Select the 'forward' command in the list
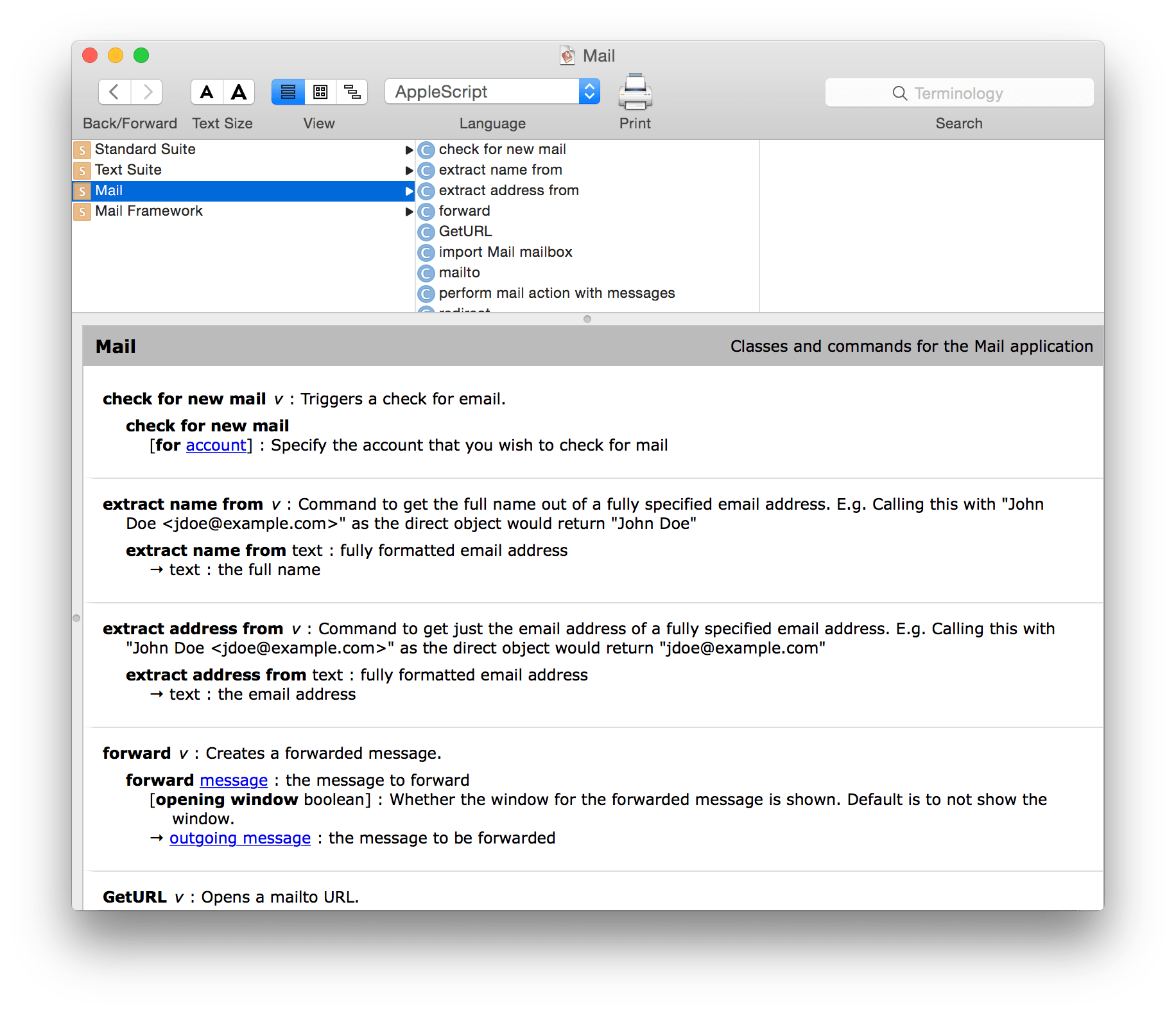Screen dimensions: 1176x1013 point(587,211)
